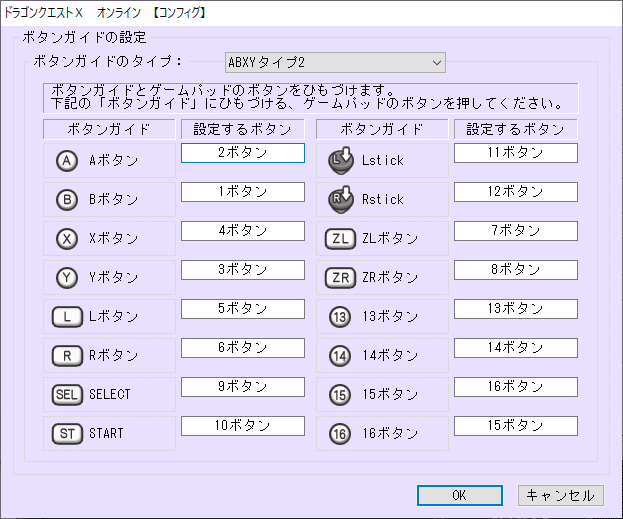The height and width of the screenshot is (519, 623).
Task: Click the Rstick guide label text
Action: click(x=383, y=199)
